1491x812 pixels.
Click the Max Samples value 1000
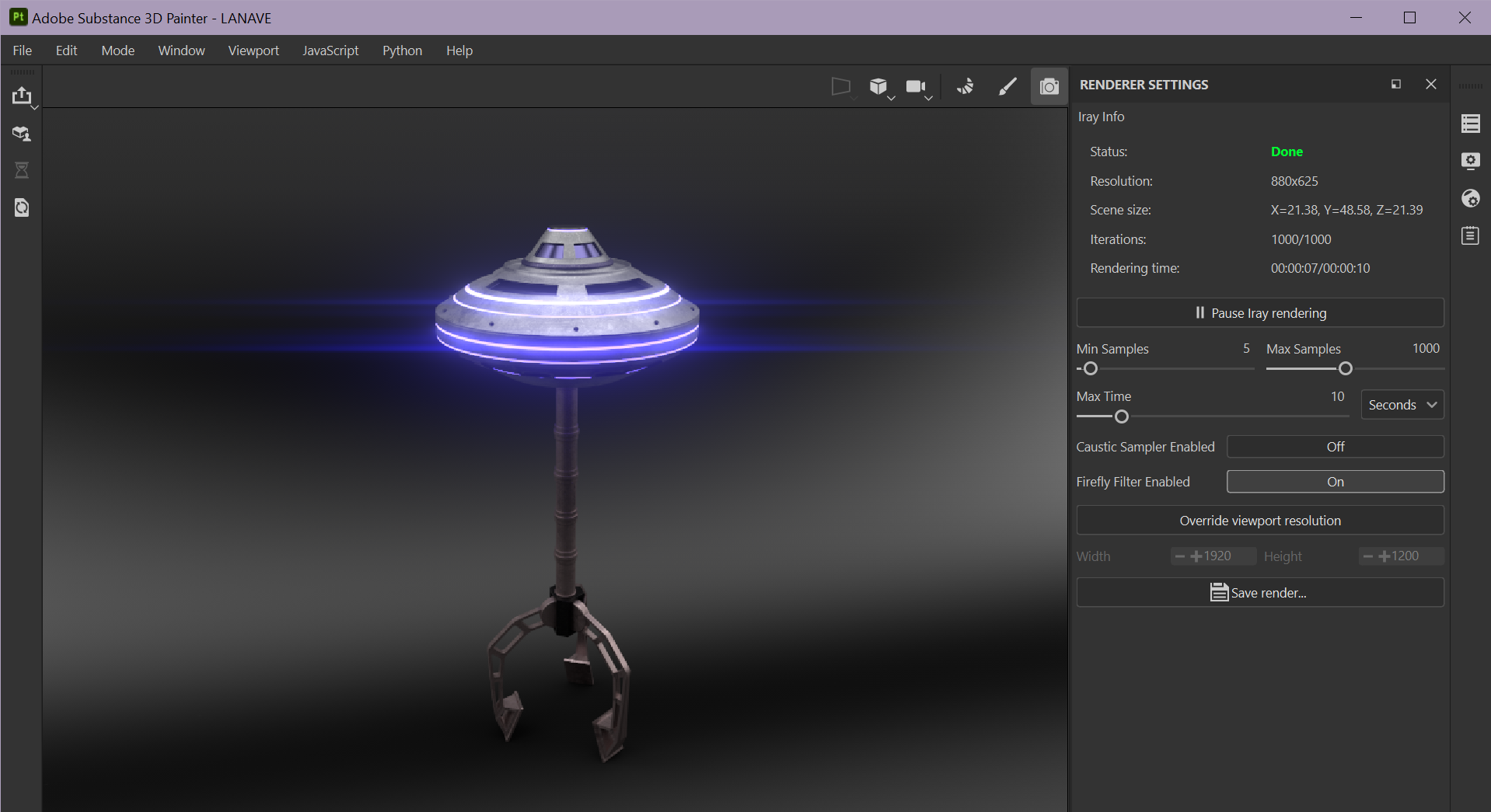1426,348
